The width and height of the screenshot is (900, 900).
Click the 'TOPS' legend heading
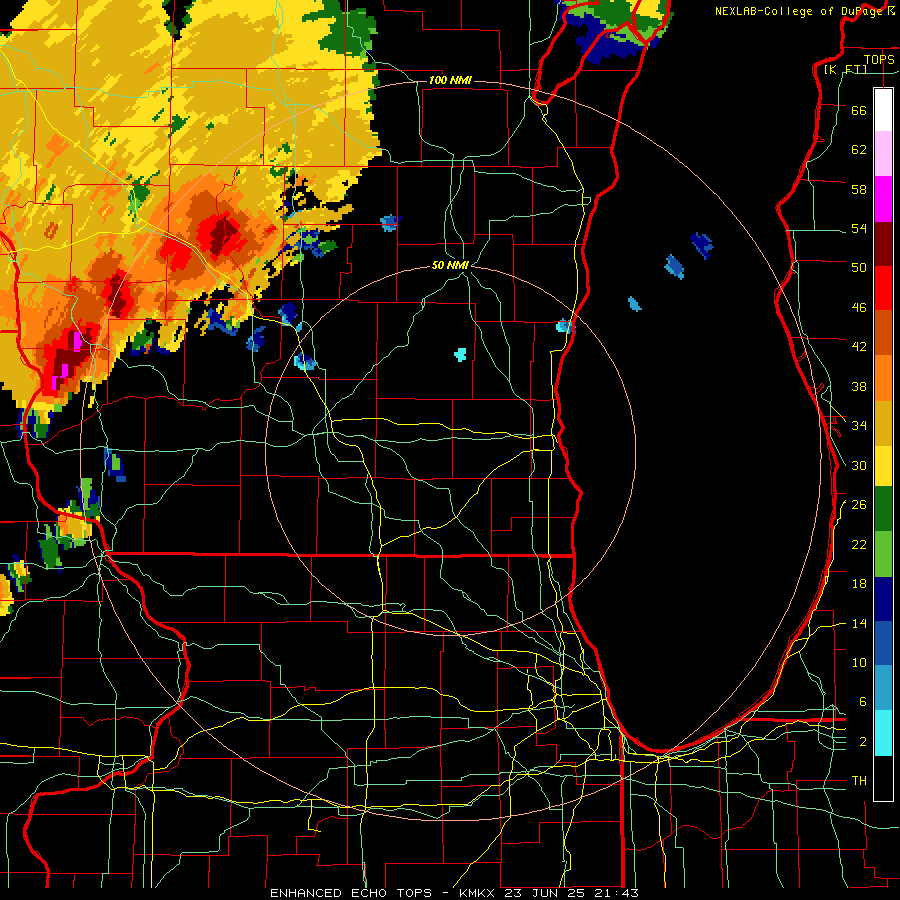point(879,59)
